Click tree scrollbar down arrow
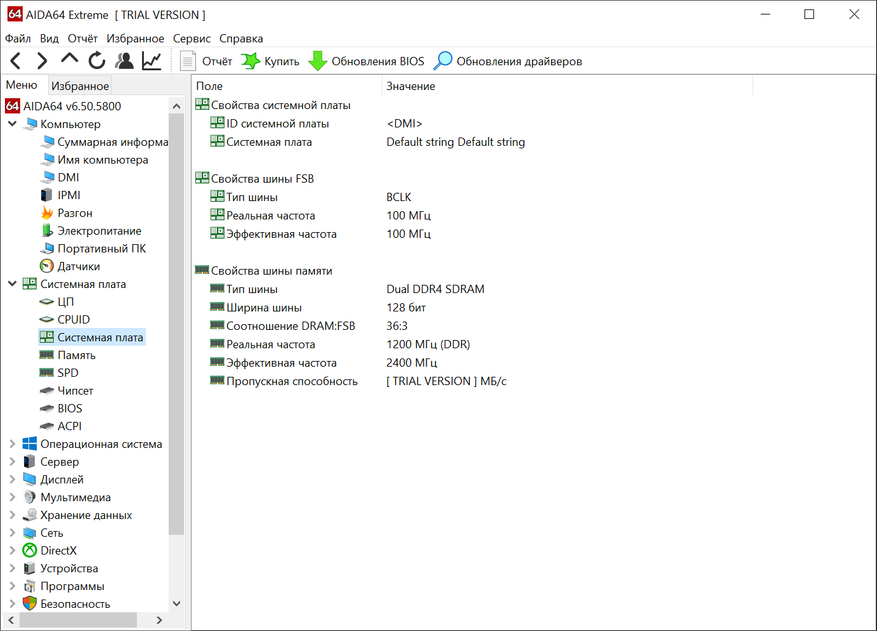The image size is (877, 631). pos(177,604)
